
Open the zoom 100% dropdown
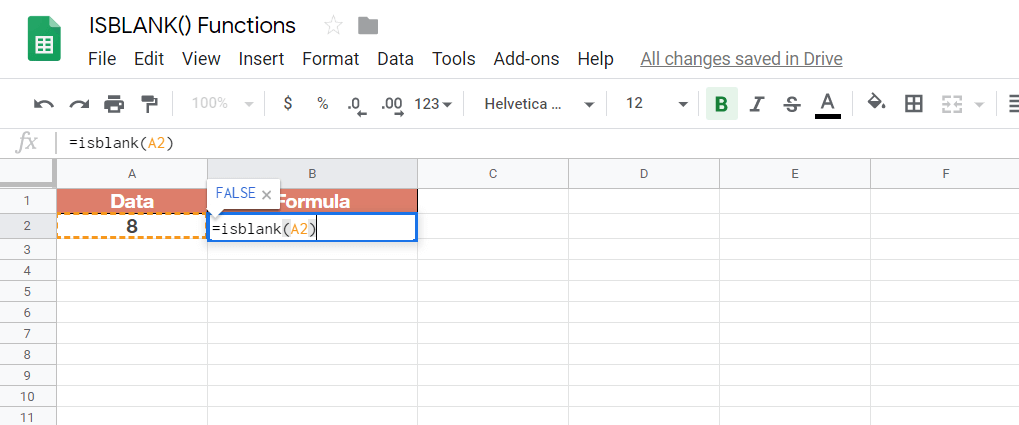click(222, 104)
